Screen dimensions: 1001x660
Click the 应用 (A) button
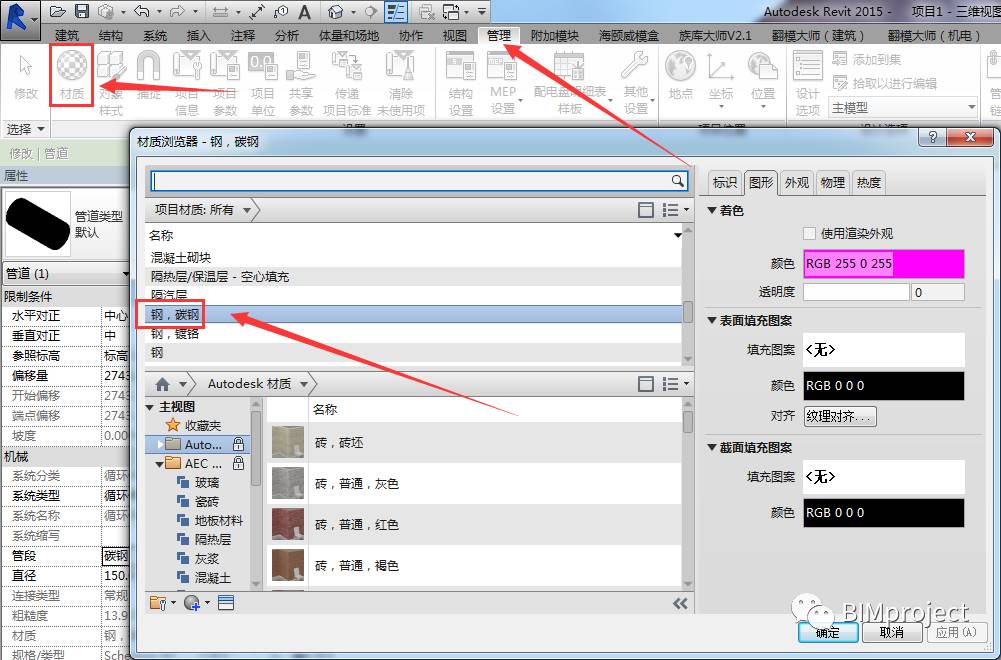[x=956, y=632]
